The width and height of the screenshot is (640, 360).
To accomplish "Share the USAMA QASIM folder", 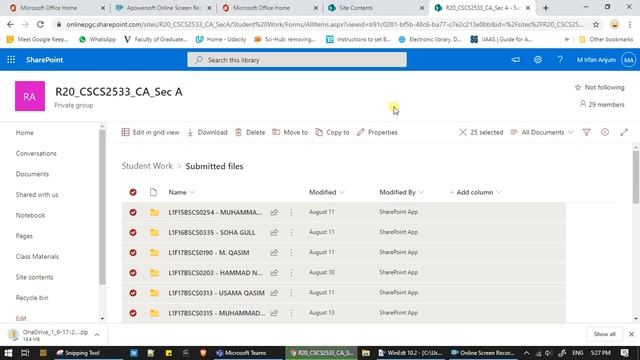I will pyautogui.click(x=274, y=293).
